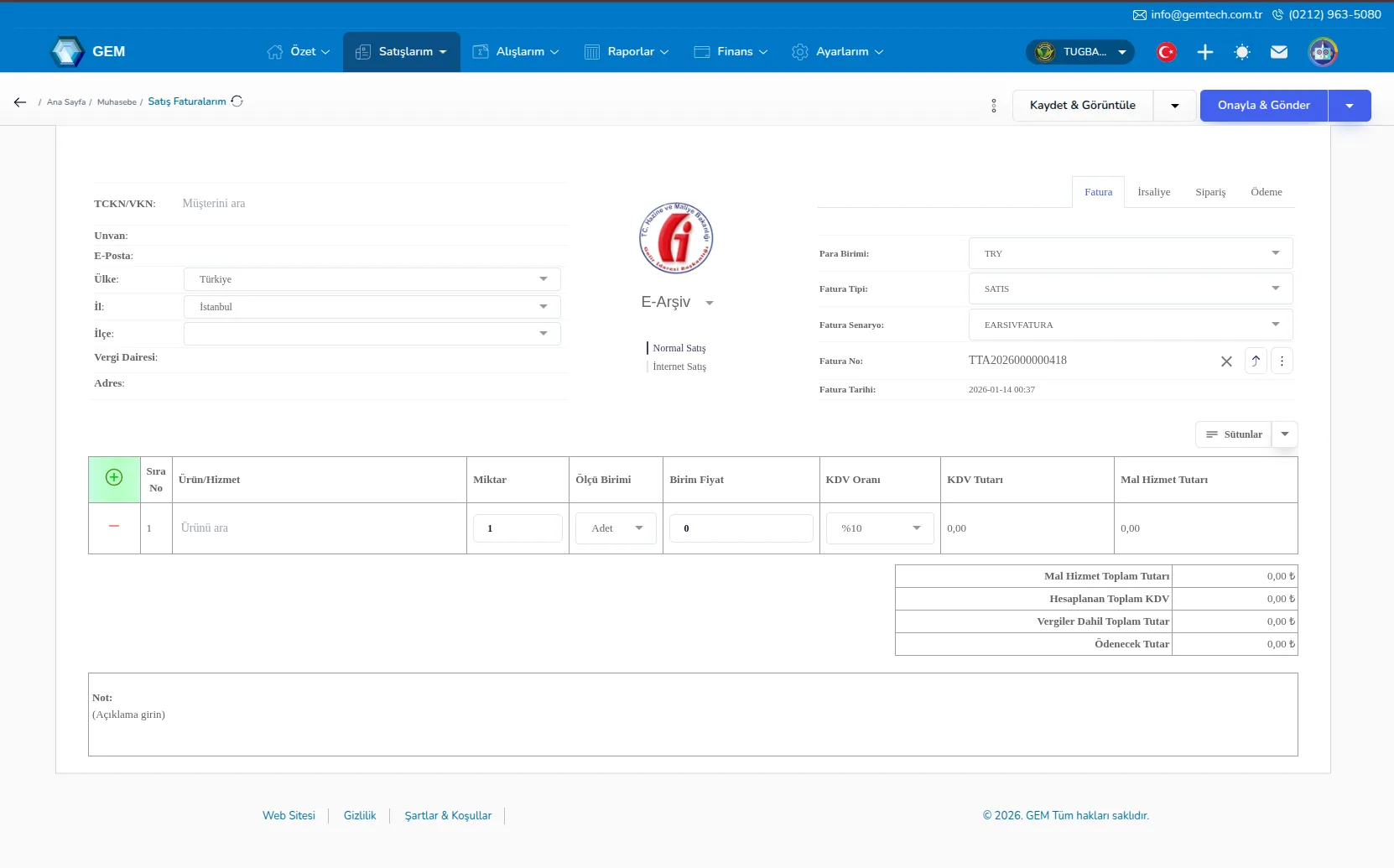
Task: Open the Ülke dropdown showing Türkiye
Action: (372, 279)
